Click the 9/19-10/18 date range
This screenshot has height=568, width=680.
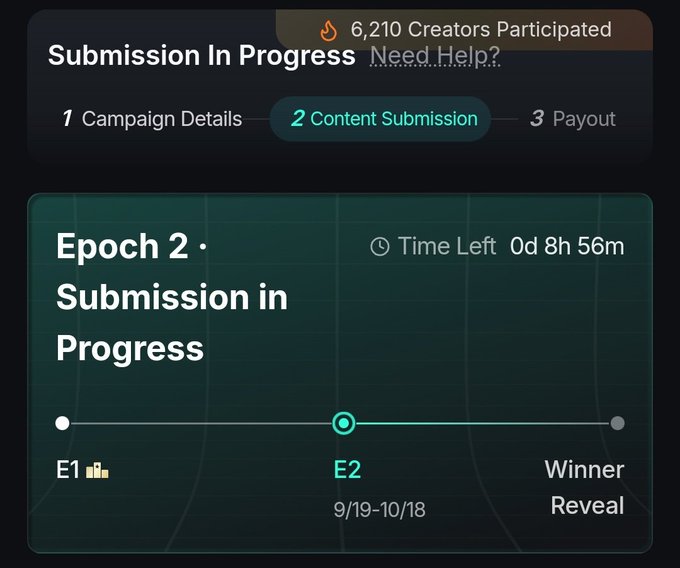pos(379,509)
